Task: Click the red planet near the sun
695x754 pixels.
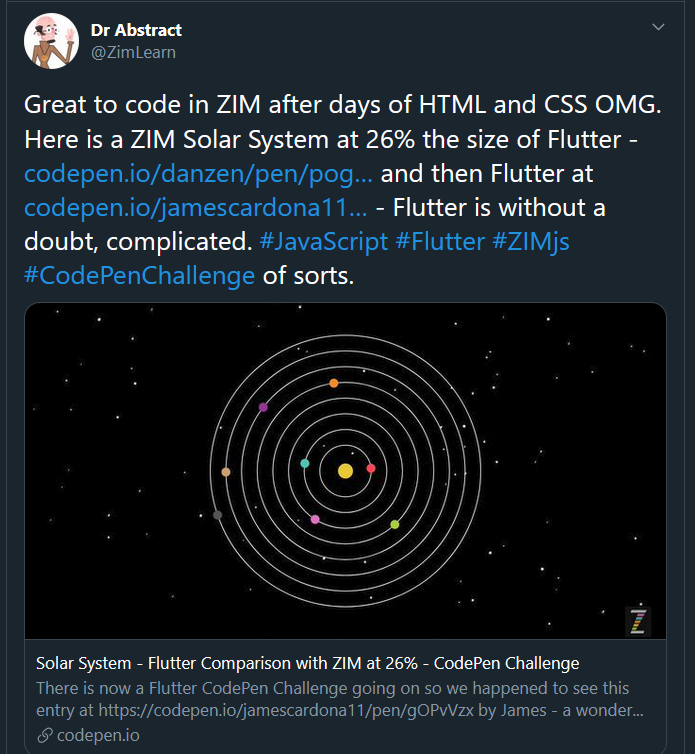Action: tap(371, 468)
